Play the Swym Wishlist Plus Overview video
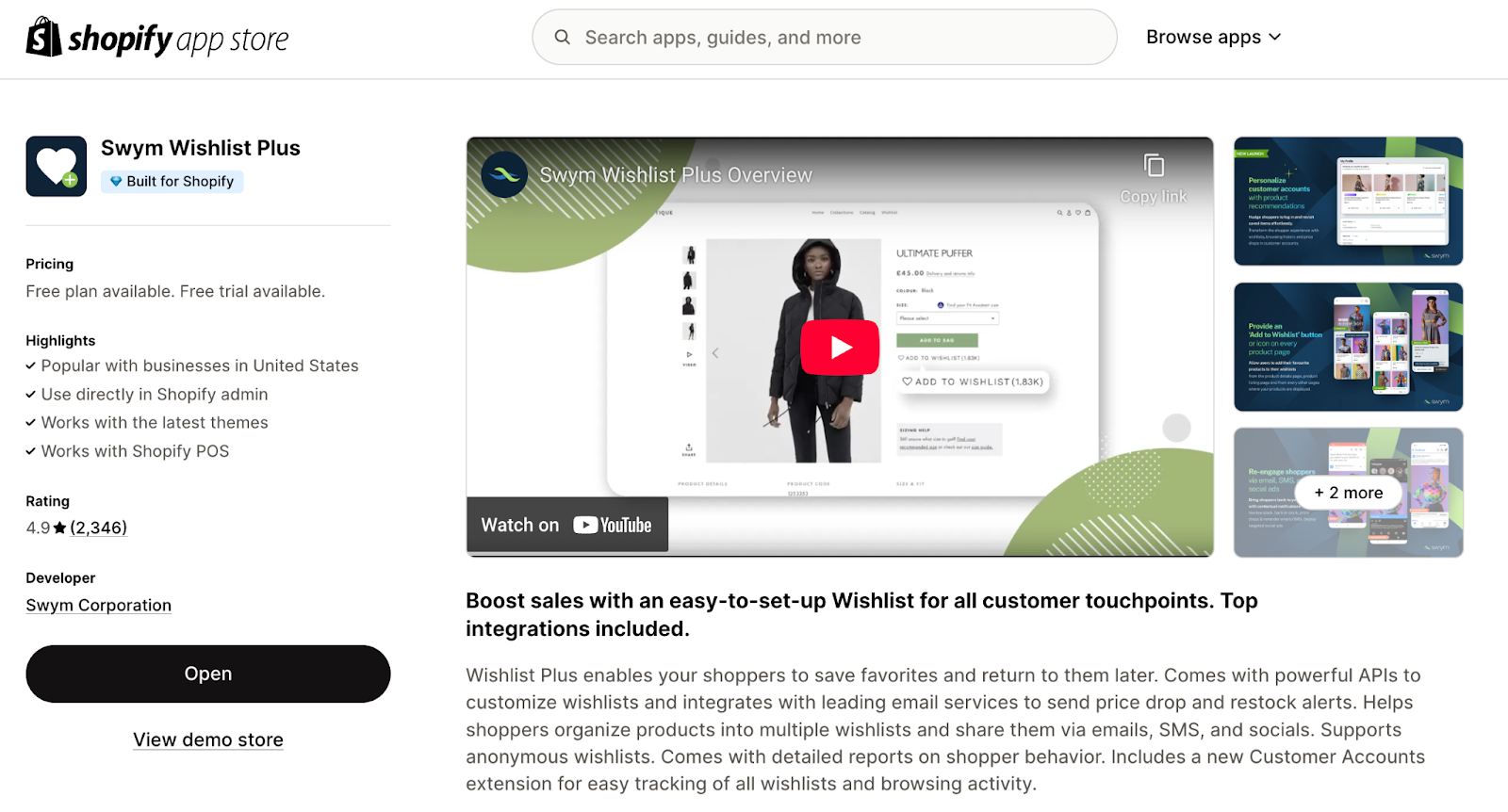Viewport: 1508px width, 812px height. 840,347
